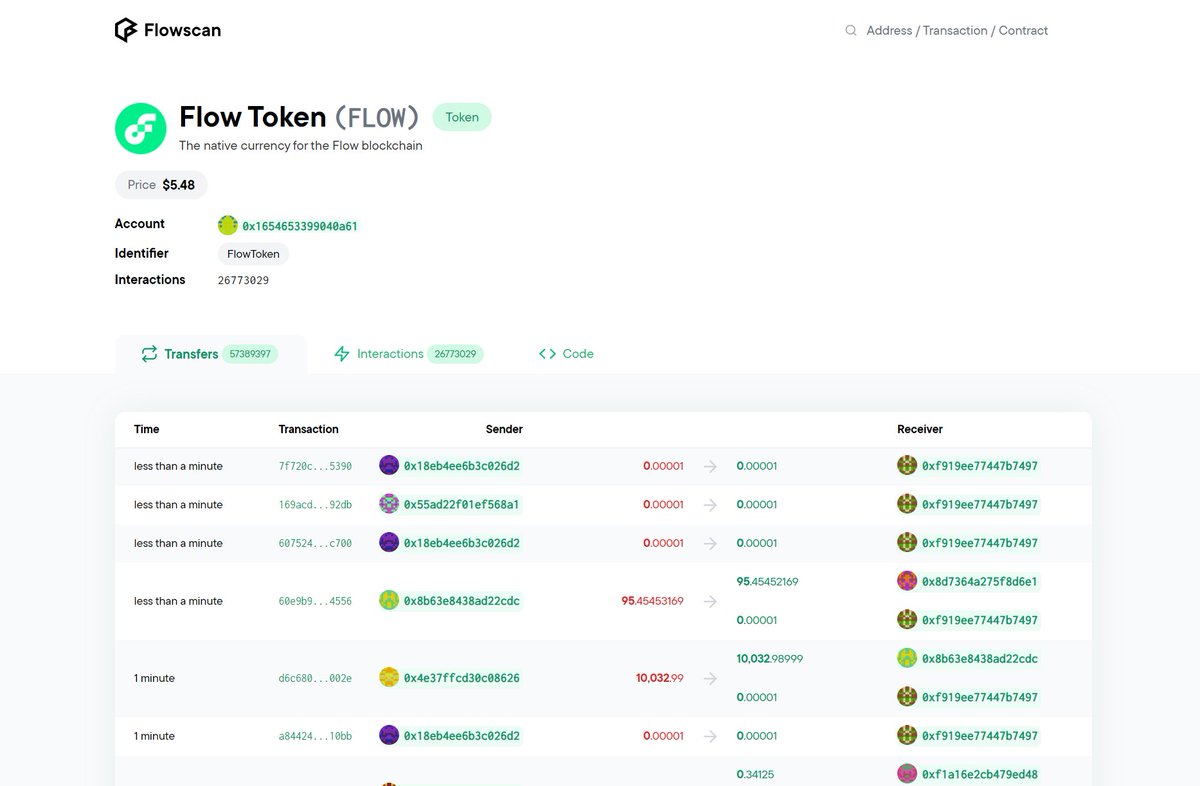Click the Time column header
The height and width of the screenshot is (786, 1200).
(147, 429)
